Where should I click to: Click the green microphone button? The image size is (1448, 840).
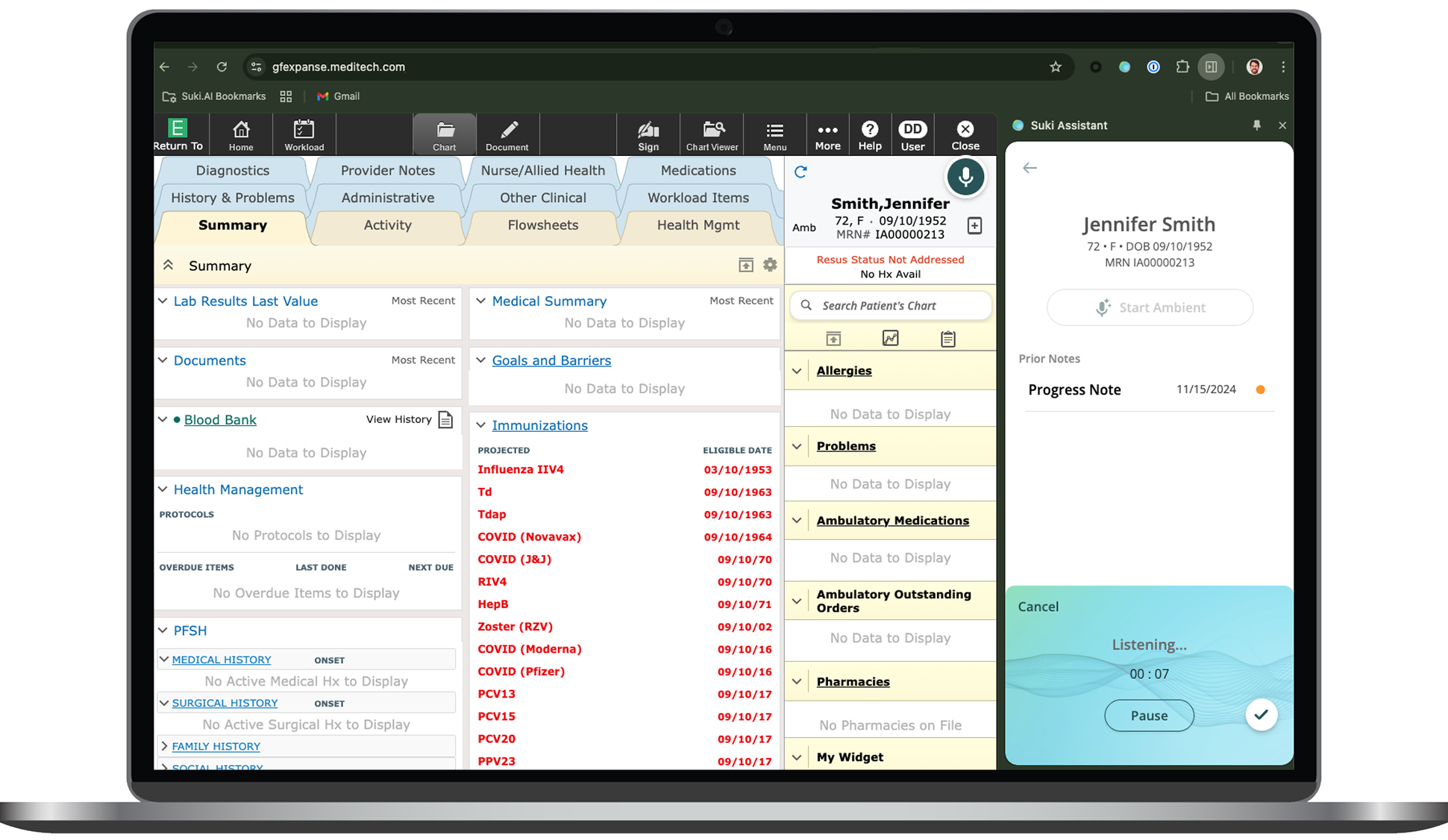pyautogui.click(x=965, y=178)
